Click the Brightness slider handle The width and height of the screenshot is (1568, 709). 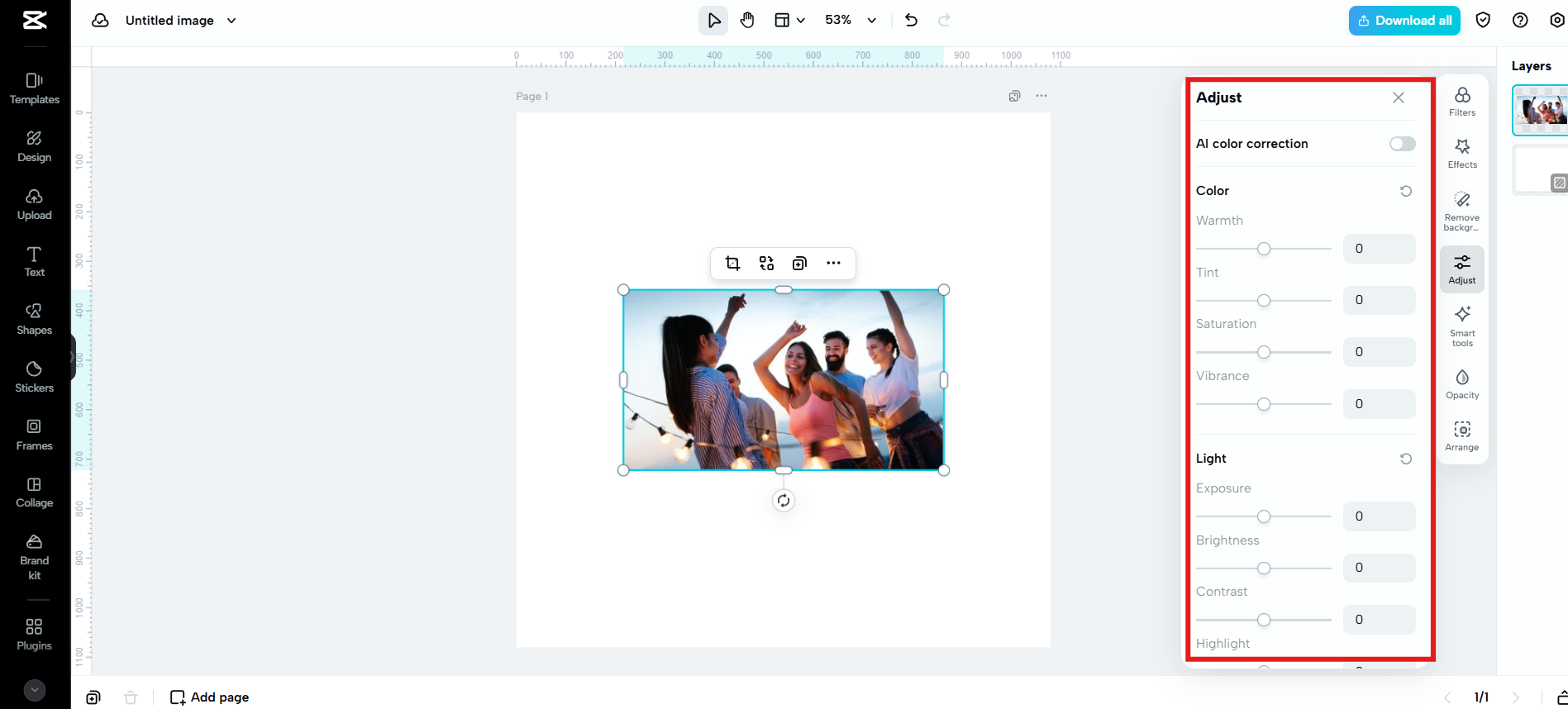pyautogui.click(x=1264, y=569)
